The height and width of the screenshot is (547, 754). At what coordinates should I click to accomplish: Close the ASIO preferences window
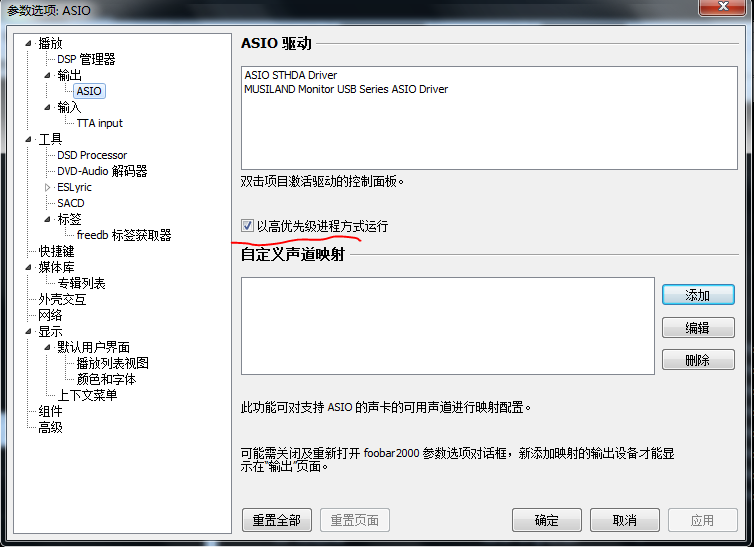point(725,9)
